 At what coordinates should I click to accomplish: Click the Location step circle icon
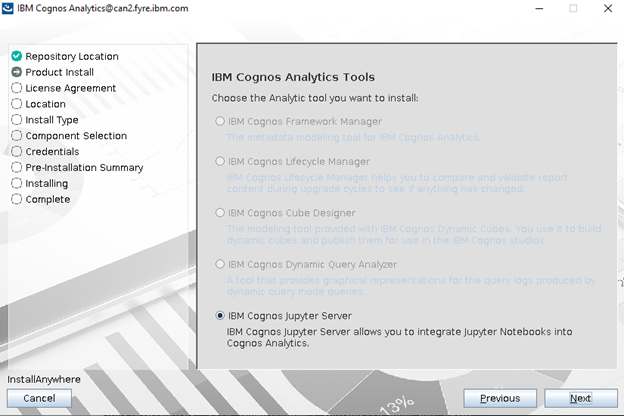(x=16, y=104)
